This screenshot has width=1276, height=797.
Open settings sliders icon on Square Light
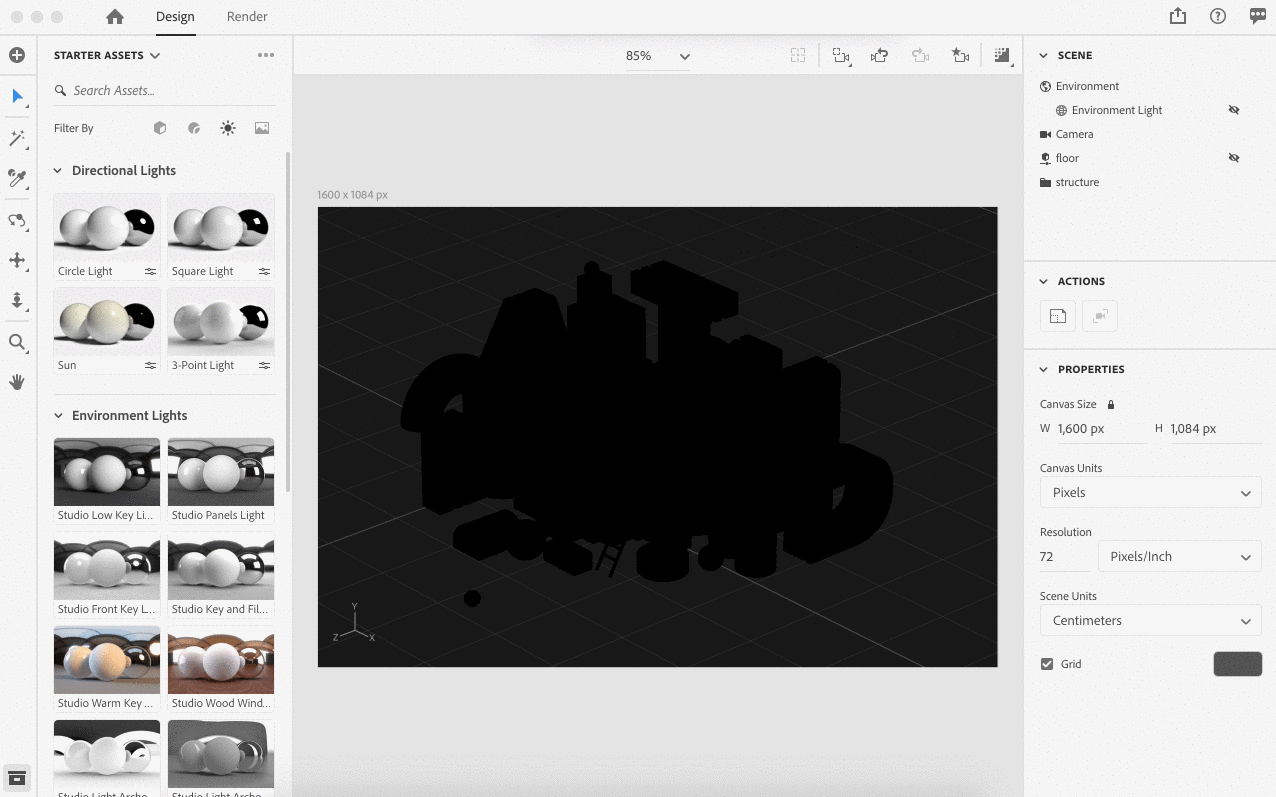[x=264, y=271]
